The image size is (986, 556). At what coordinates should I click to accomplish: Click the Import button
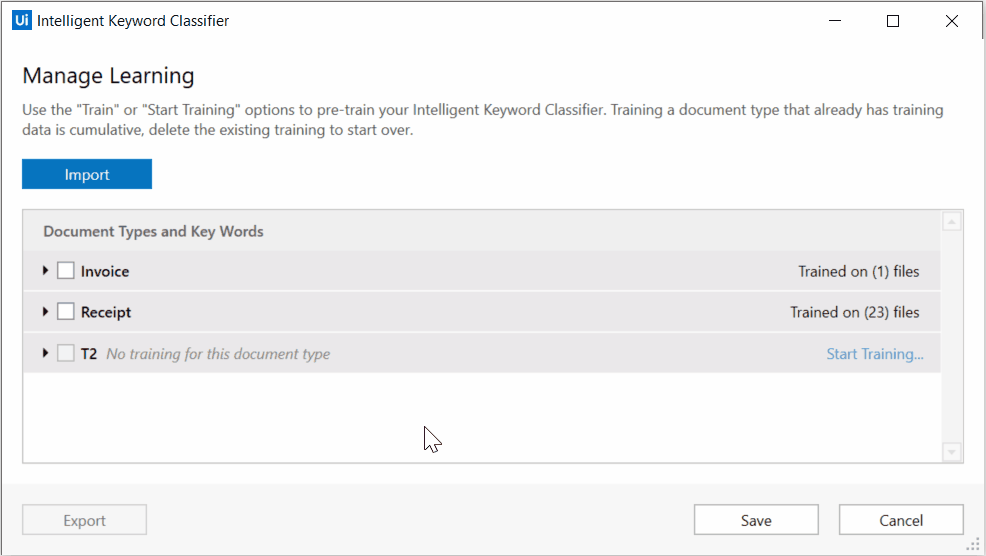[87, 174]
